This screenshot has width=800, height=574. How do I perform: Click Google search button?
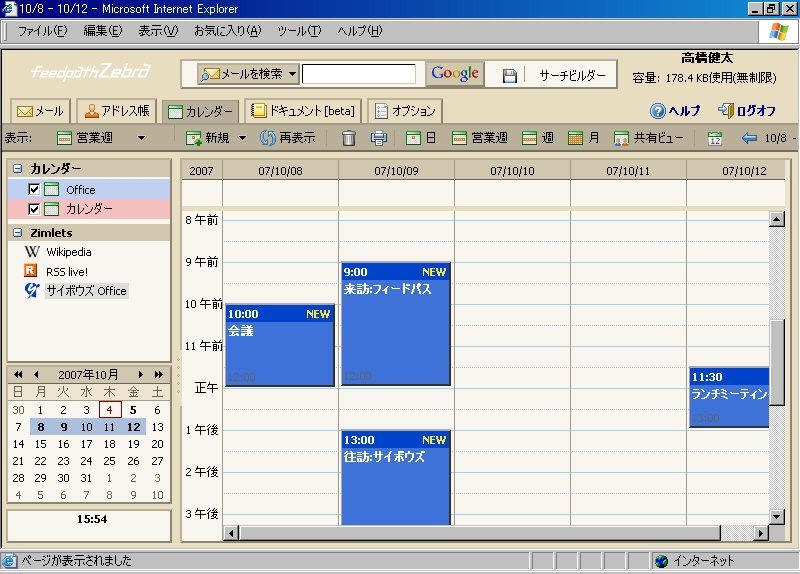[455, 74]
